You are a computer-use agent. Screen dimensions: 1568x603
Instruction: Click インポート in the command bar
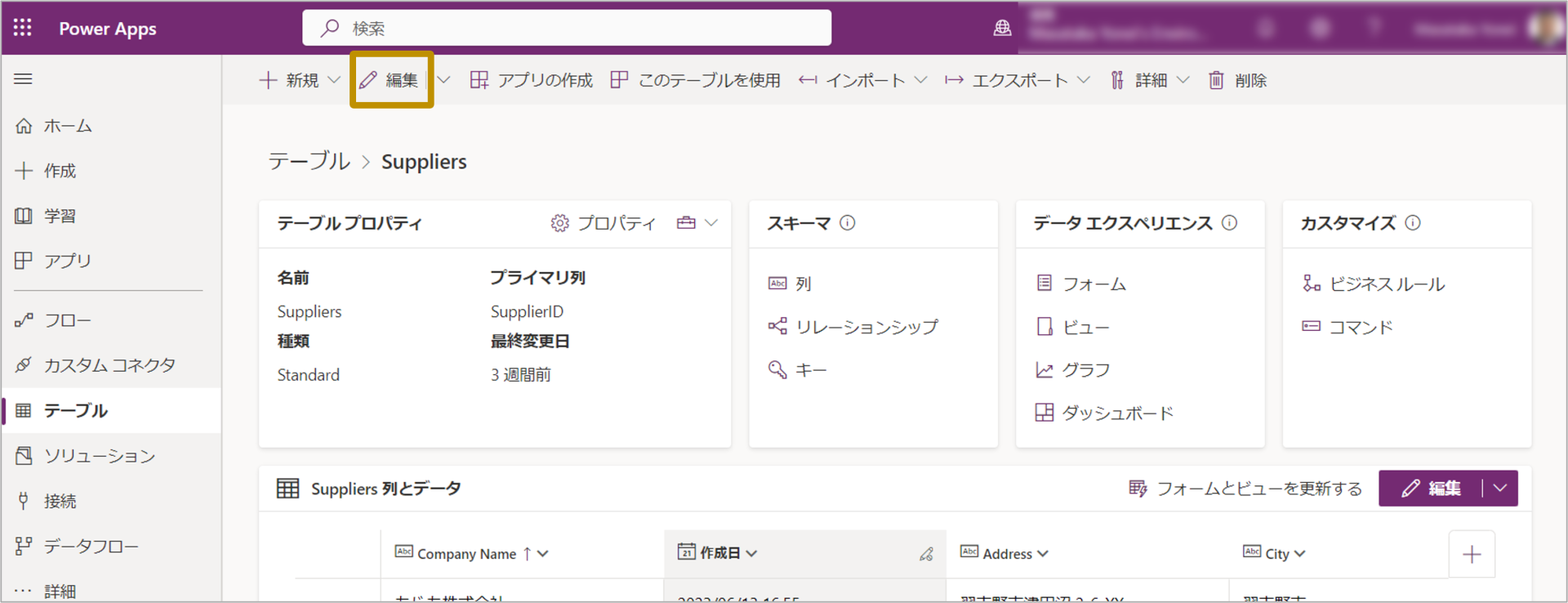click(x=853, y=80)
